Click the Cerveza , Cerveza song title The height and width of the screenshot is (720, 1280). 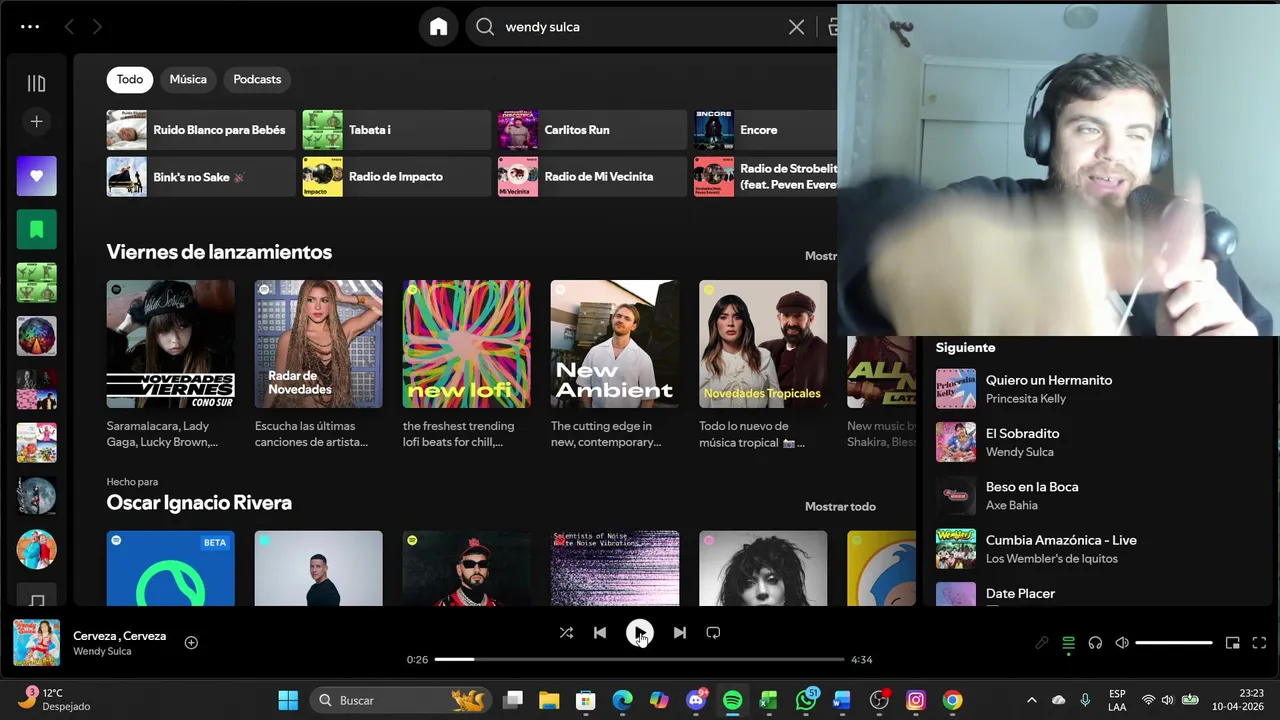[x=119, y=636]
